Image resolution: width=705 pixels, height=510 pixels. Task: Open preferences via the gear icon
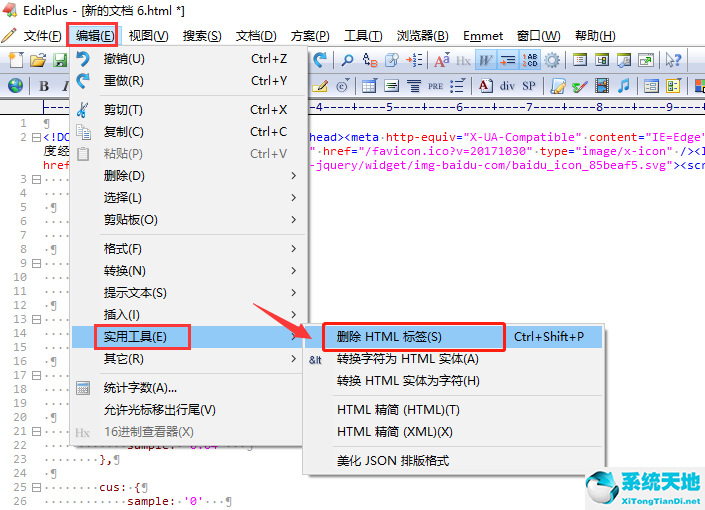tap(552, 60)
